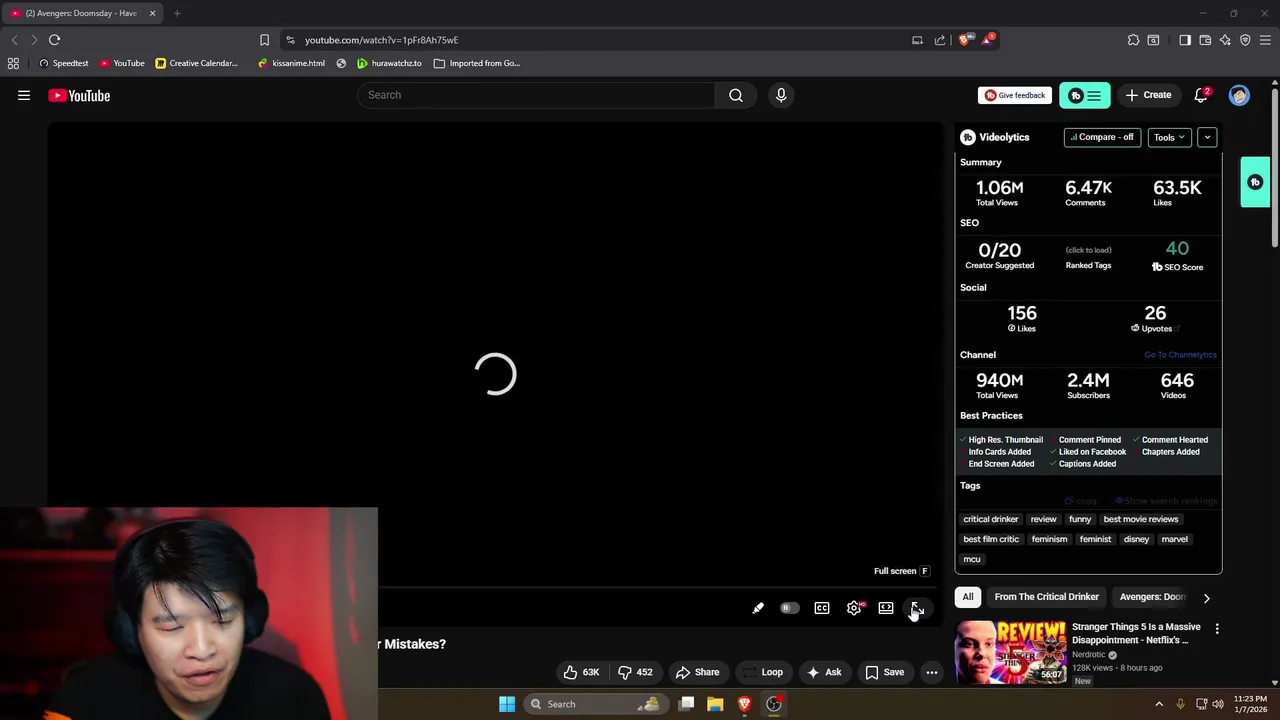
Task: Click the TubeBuddy side tab icon
Action: [x=1255, y=182]
